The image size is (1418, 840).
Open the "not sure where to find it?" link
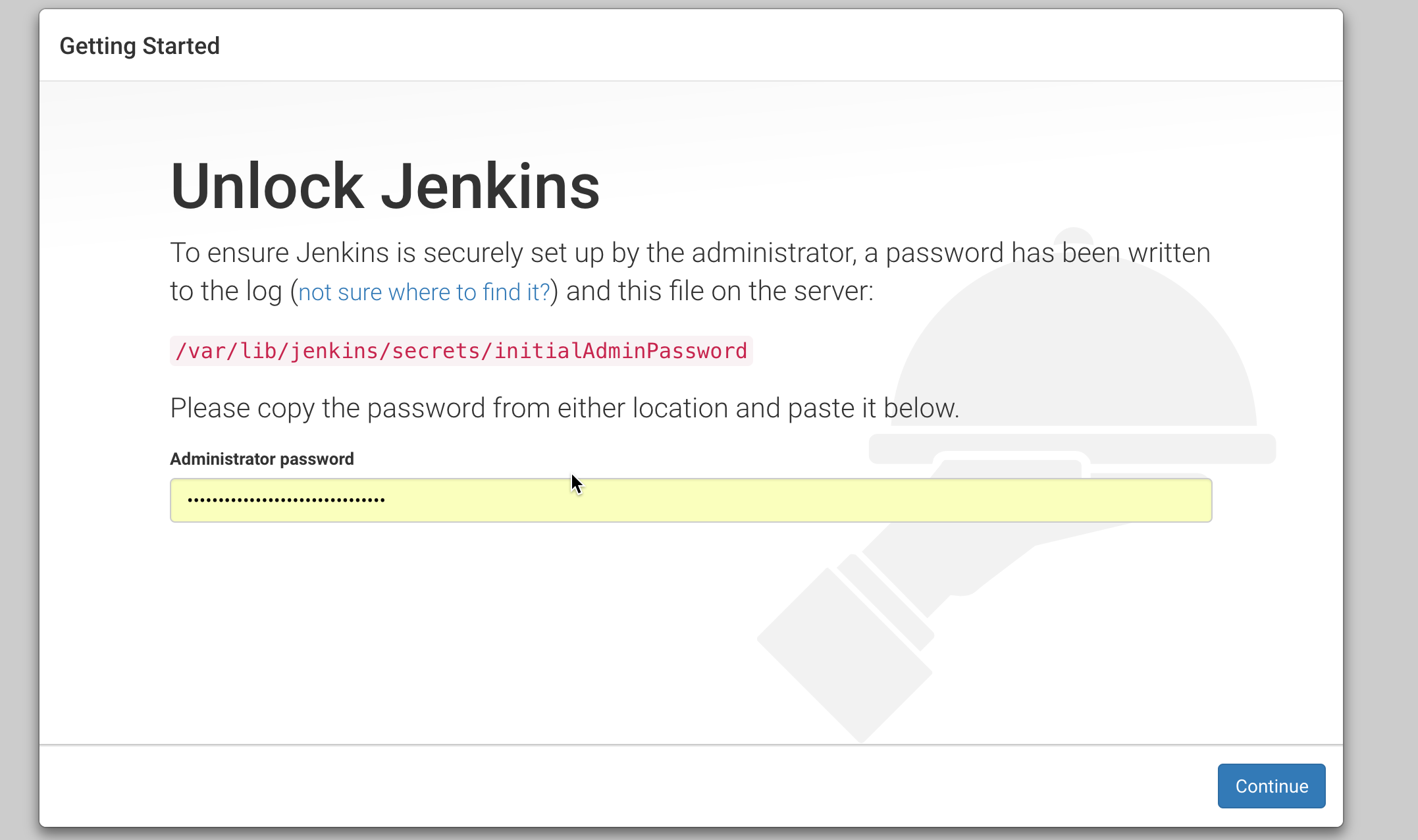point(424,292)
